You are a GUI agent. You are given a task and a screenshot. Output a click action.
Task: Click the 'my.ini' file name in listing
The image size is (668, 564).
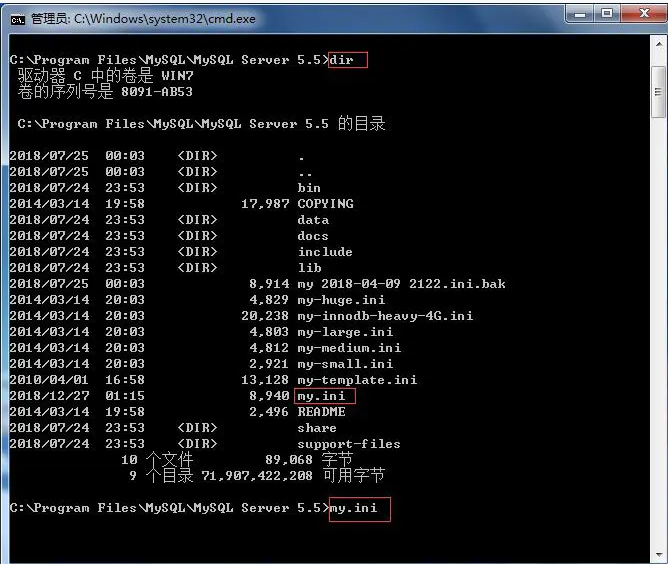321,396
